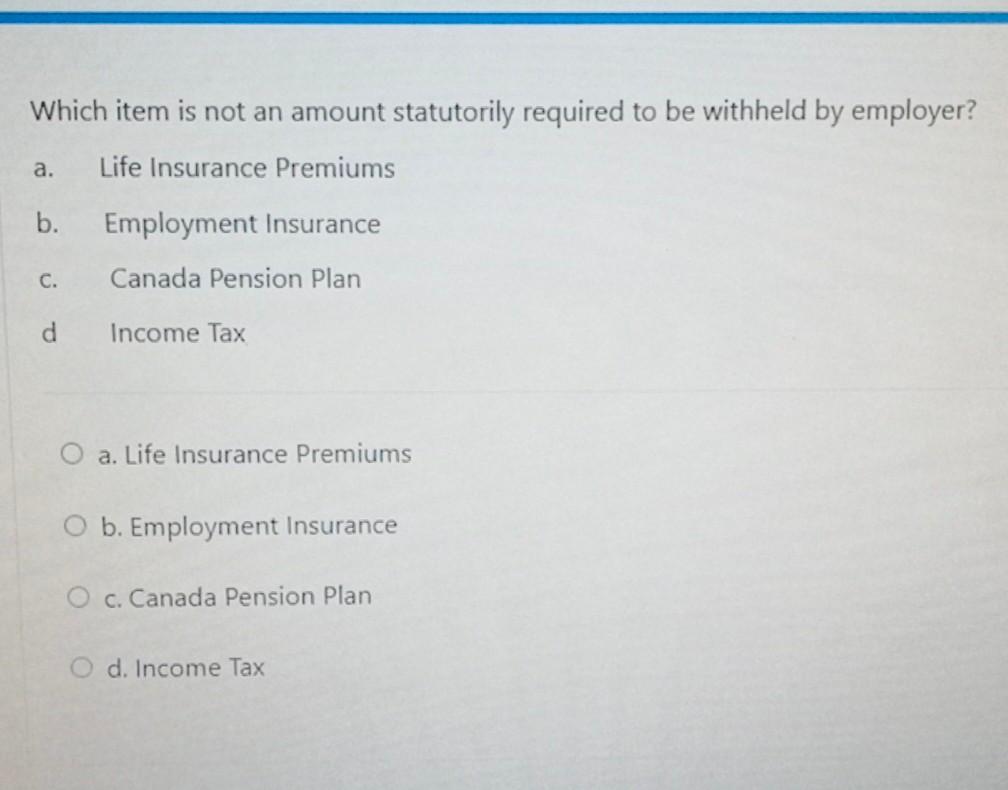Select the 'c. Canada Pension Plan' radio button

tap(77, 595)
